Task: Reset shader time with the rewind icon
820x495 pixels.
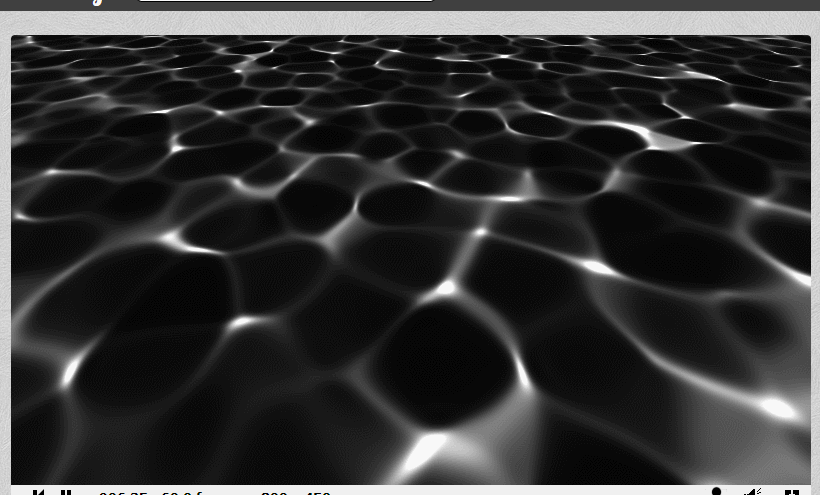Action: coord(38,492)
